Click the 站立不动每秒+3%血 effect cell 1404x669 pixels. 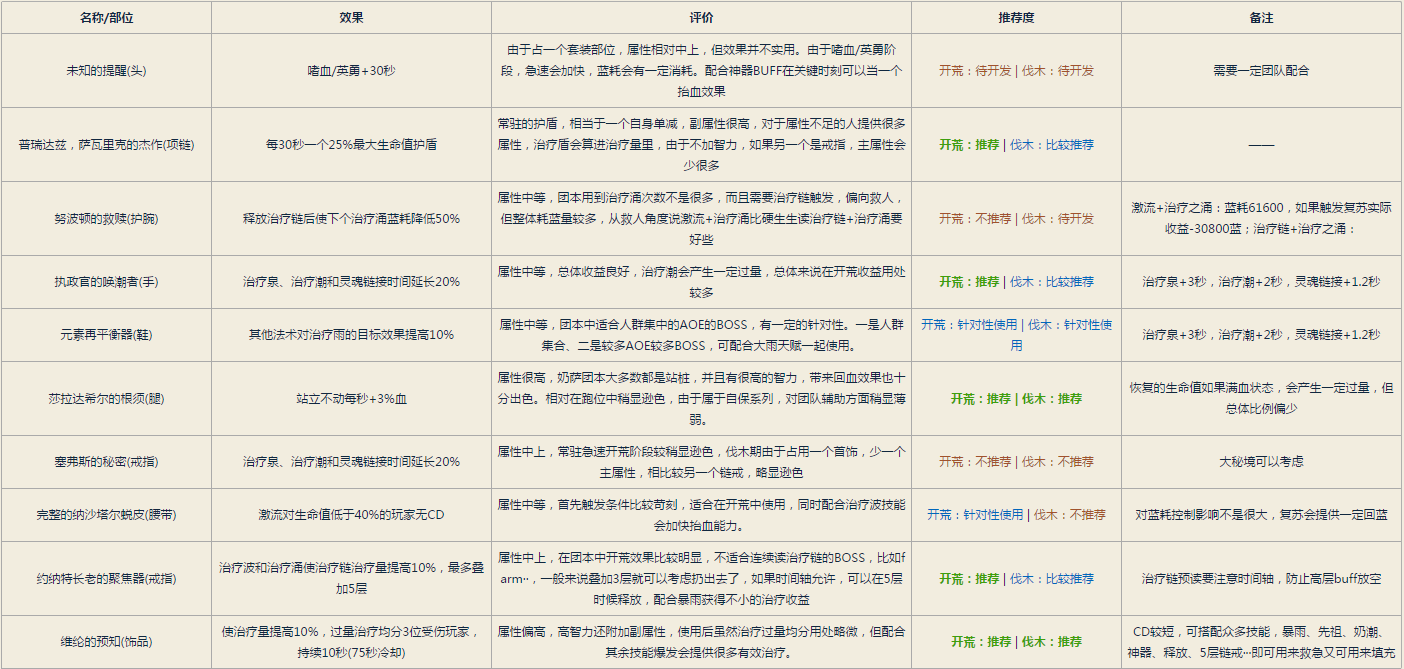click(x=351, y=398)
